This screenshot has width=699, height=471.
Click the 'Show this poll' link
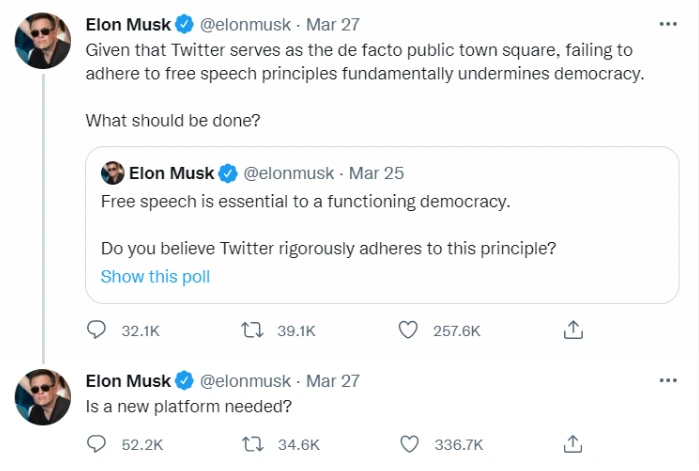click(155, 276)
